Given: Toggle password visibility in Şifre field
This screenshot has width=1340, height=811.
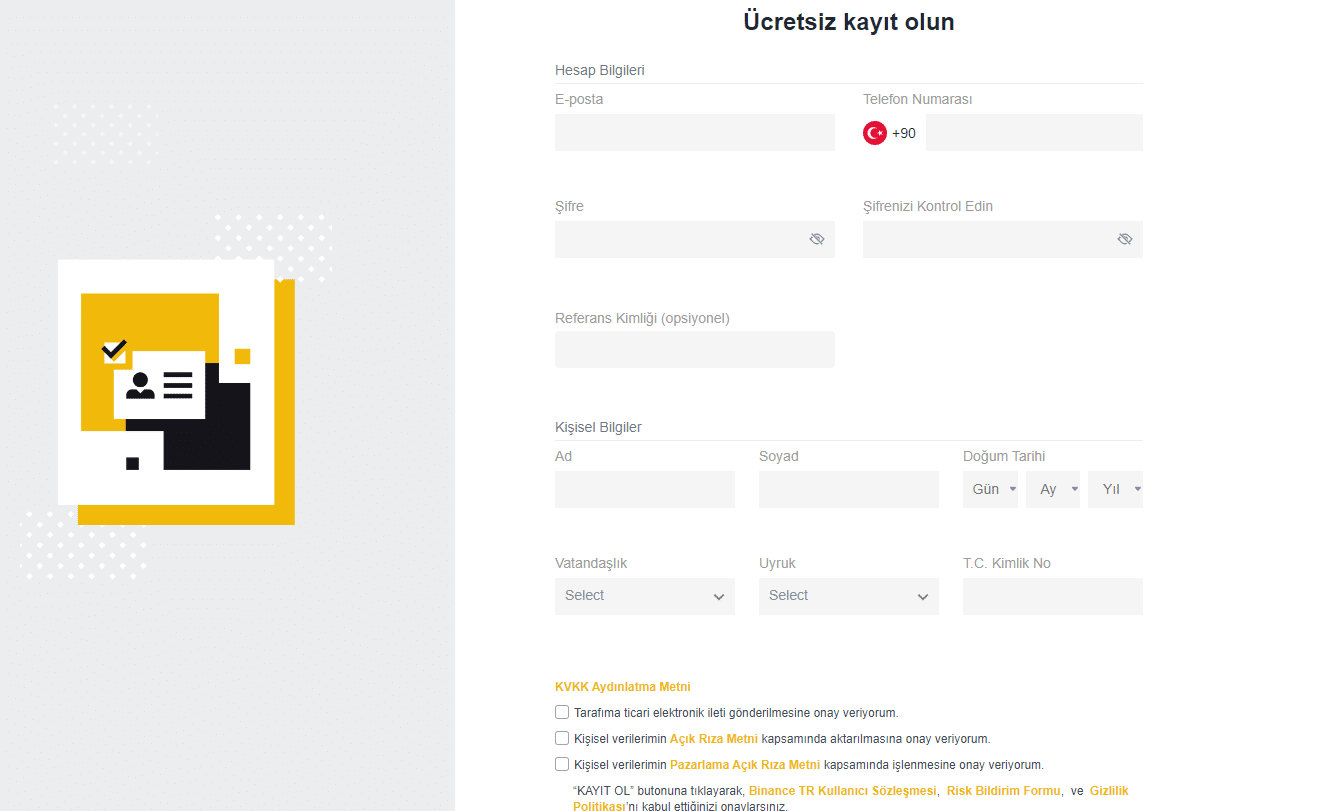Looking at the screenshot, I should 816,239.
